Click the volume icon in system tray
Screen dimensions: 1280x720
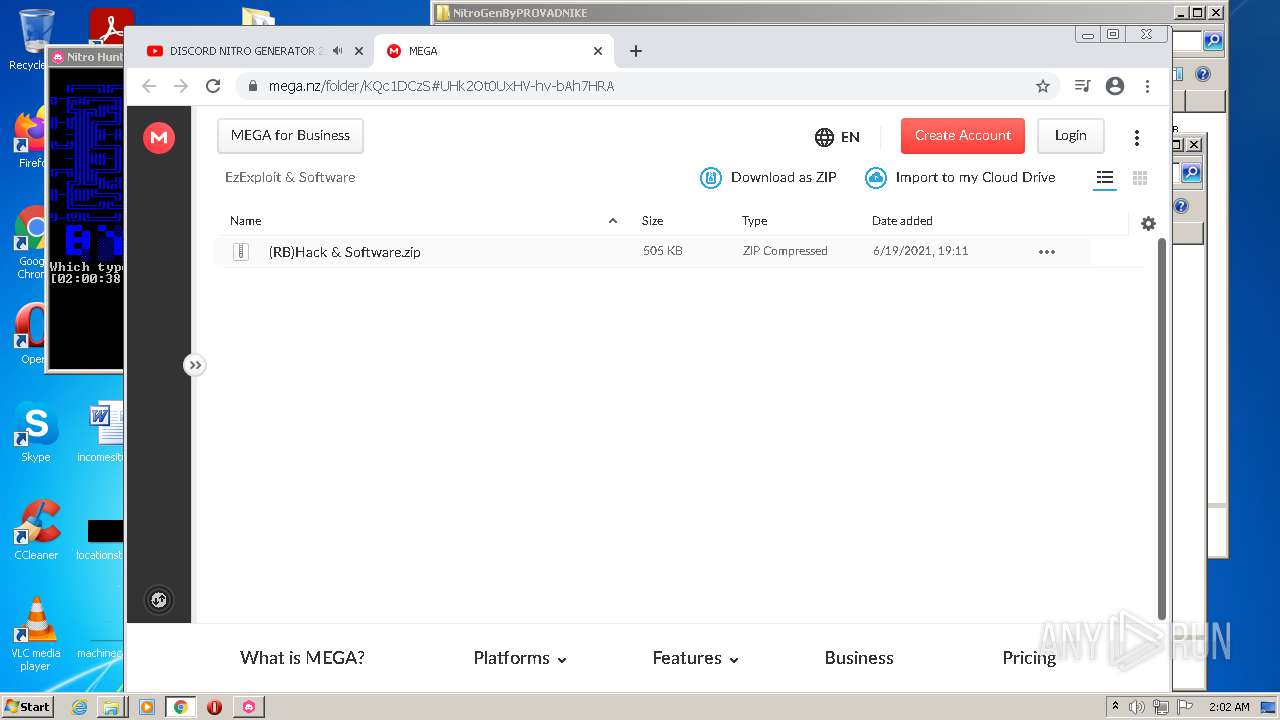1137,707
